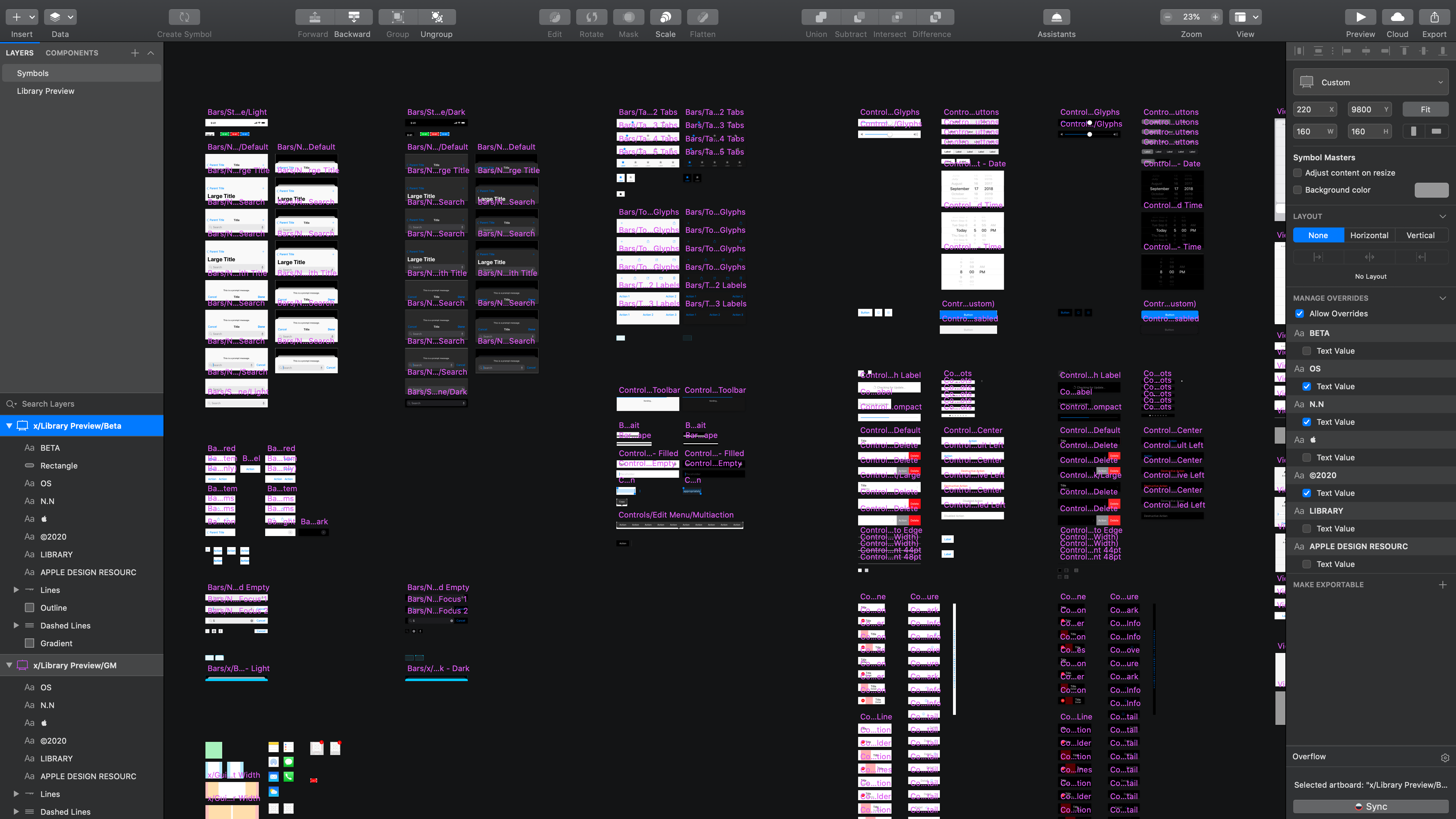Screen dimensions: 1456x819
Task: Apply Intersect boolean operation
Action: (897, 17)
